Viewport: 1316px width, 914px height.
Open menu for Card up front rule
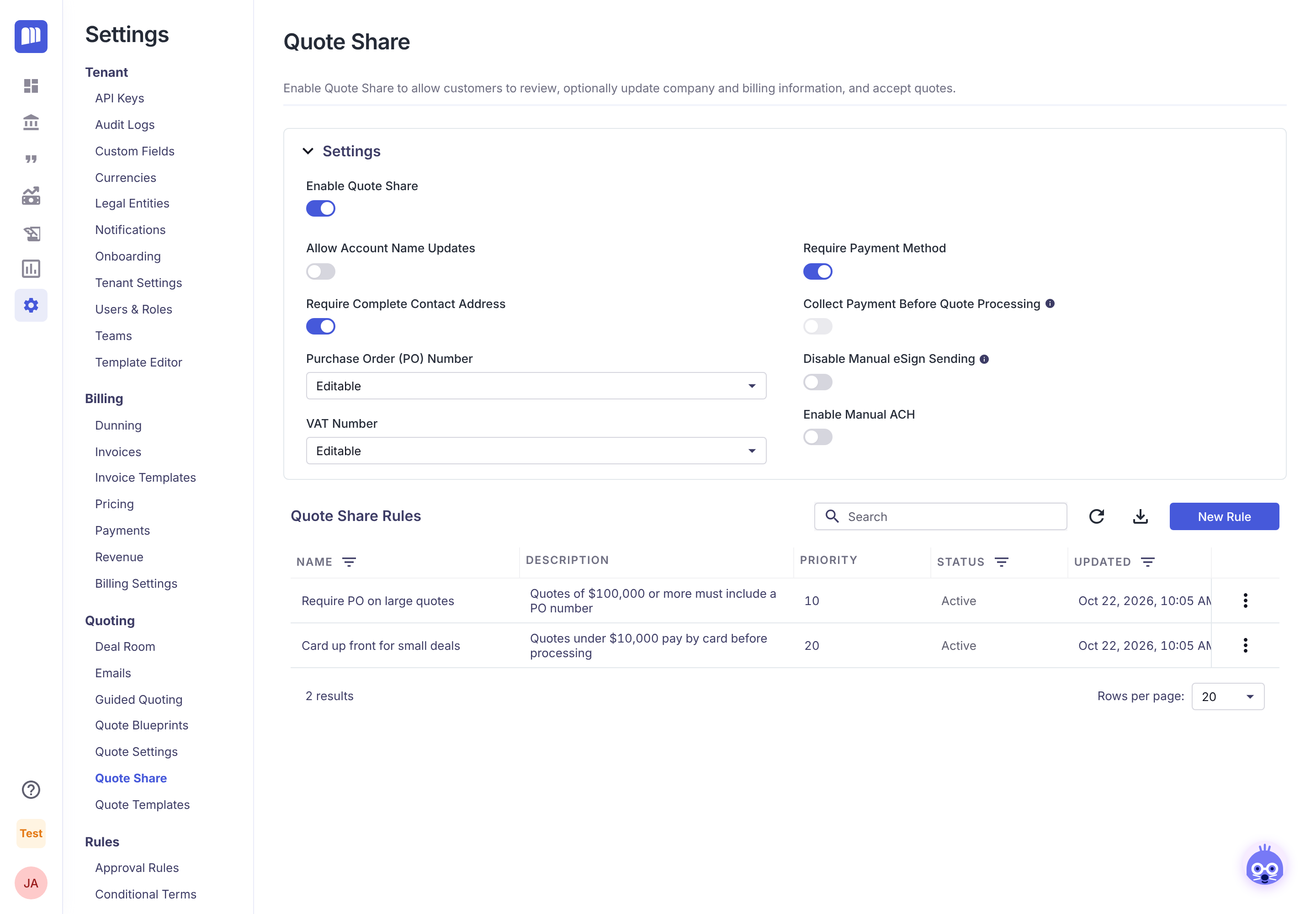click(x=1245, y=645)
